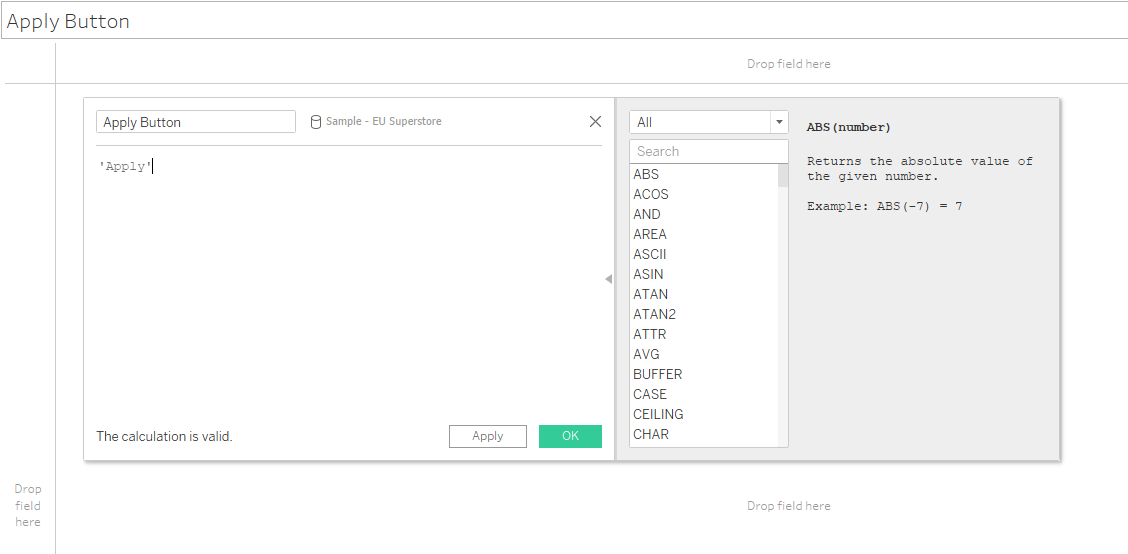Confirm calculation with OK button

click(x=570, y=436)
